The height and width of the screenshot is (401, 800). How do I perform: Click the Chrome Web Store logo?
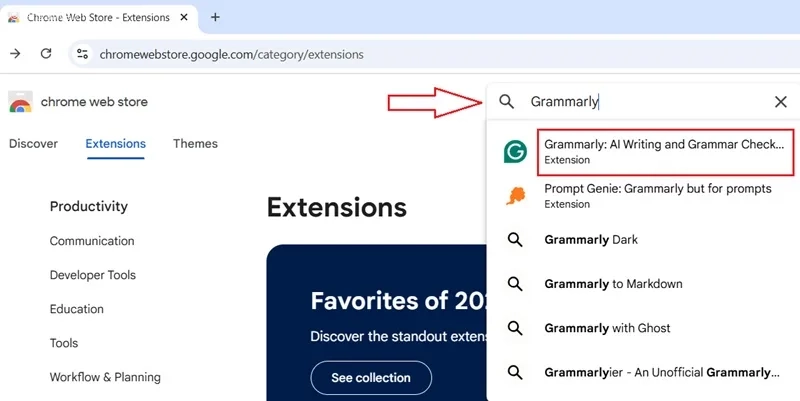pyautogui.click(x=20, y=102)
